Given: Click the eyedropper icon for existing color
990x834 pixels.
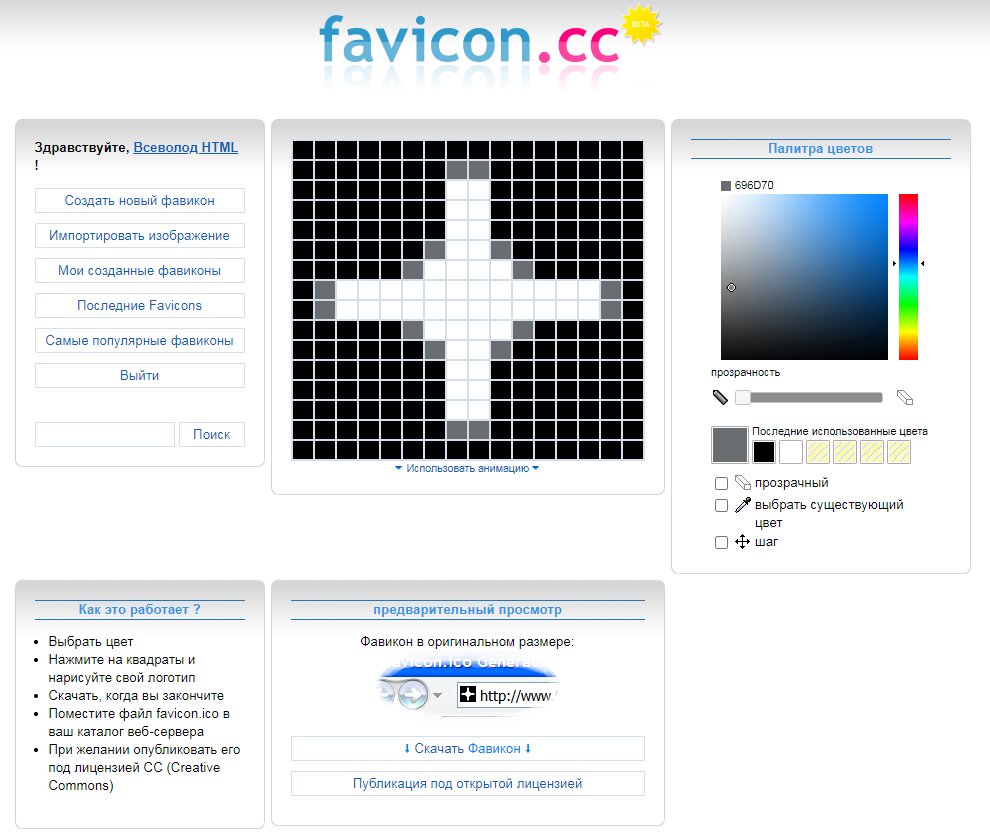Looking at the screenshot, I should click(x=742, y=504).
